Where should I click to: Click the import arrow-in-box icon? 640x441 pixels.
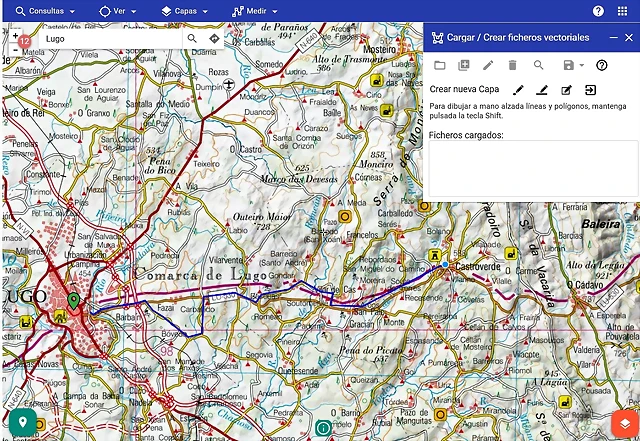coord(590,90)
